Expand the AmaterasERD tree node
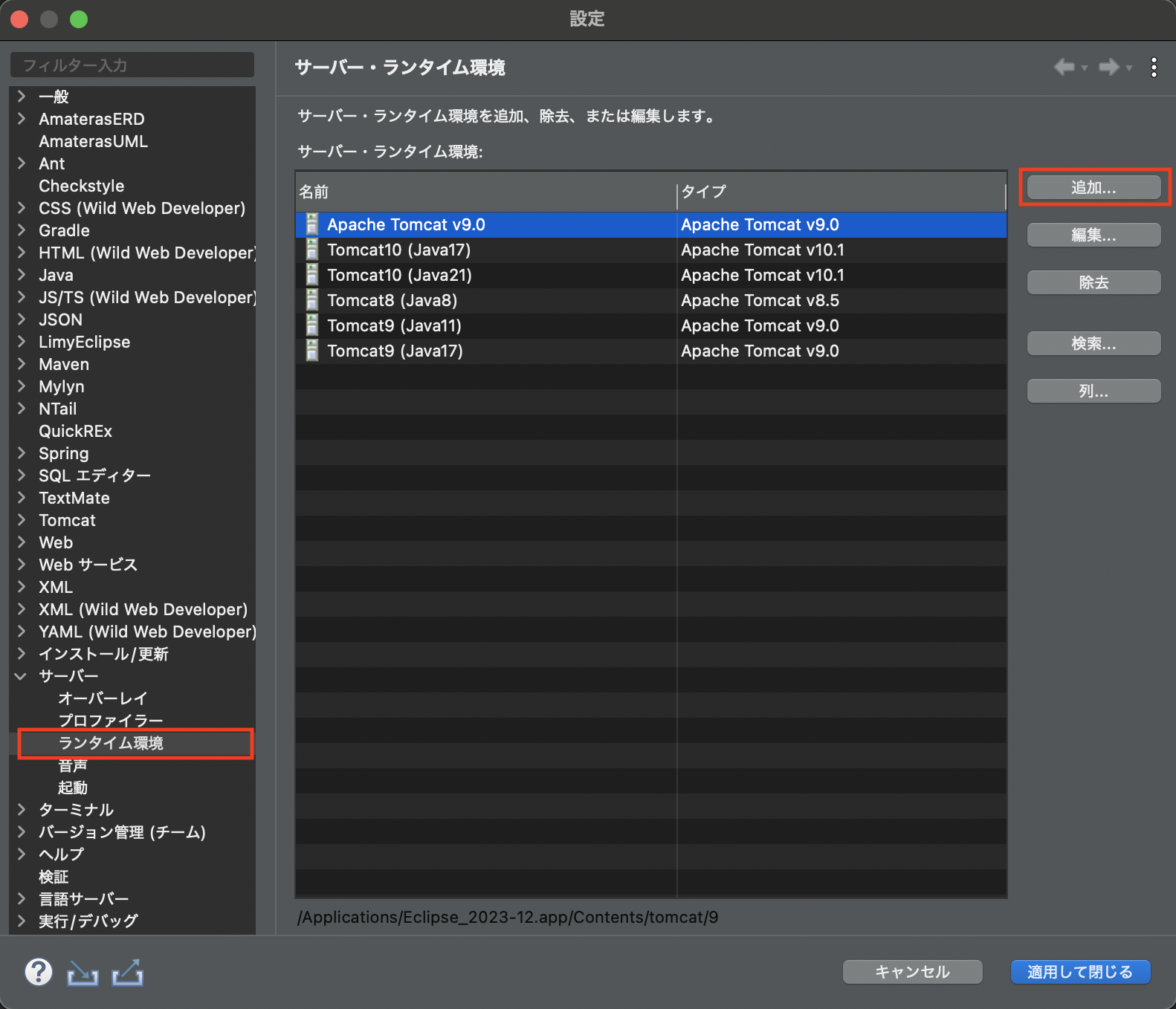This screenshot has width=1176, height=1009. click(22, 118)
